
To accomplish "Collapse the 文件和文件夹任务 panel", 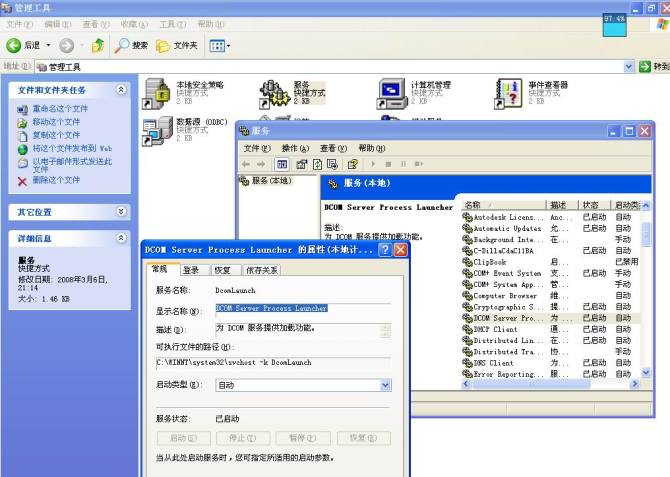I will (x=122, y=90).
